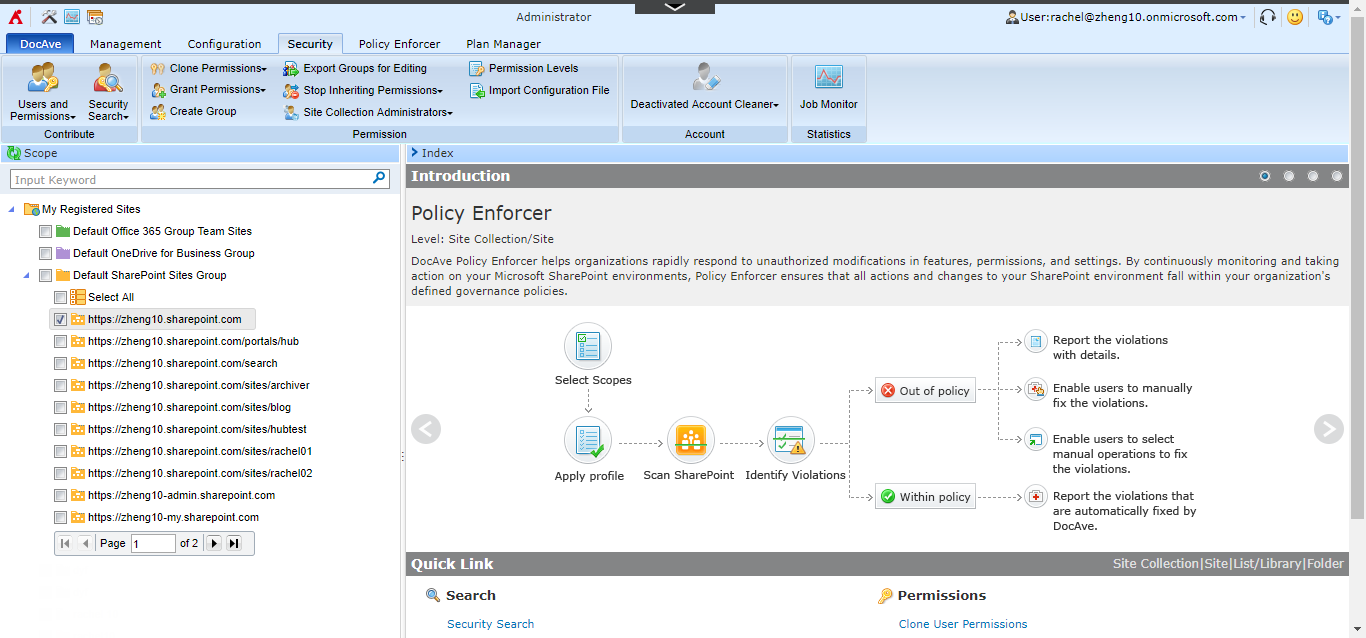Uncheck the https://zheng10.sharepoint.com site checkbox

point(59,319)
